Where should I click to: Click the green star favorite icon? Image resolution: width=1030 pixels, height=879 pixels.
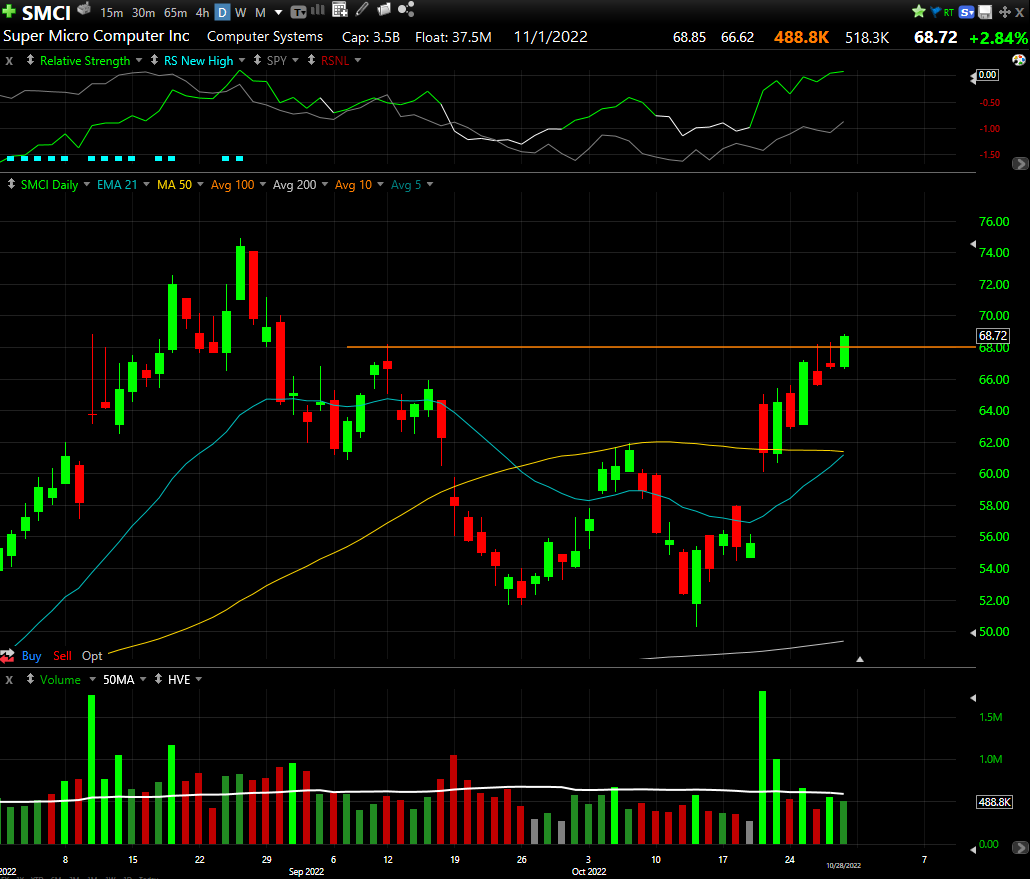[919, 11]
